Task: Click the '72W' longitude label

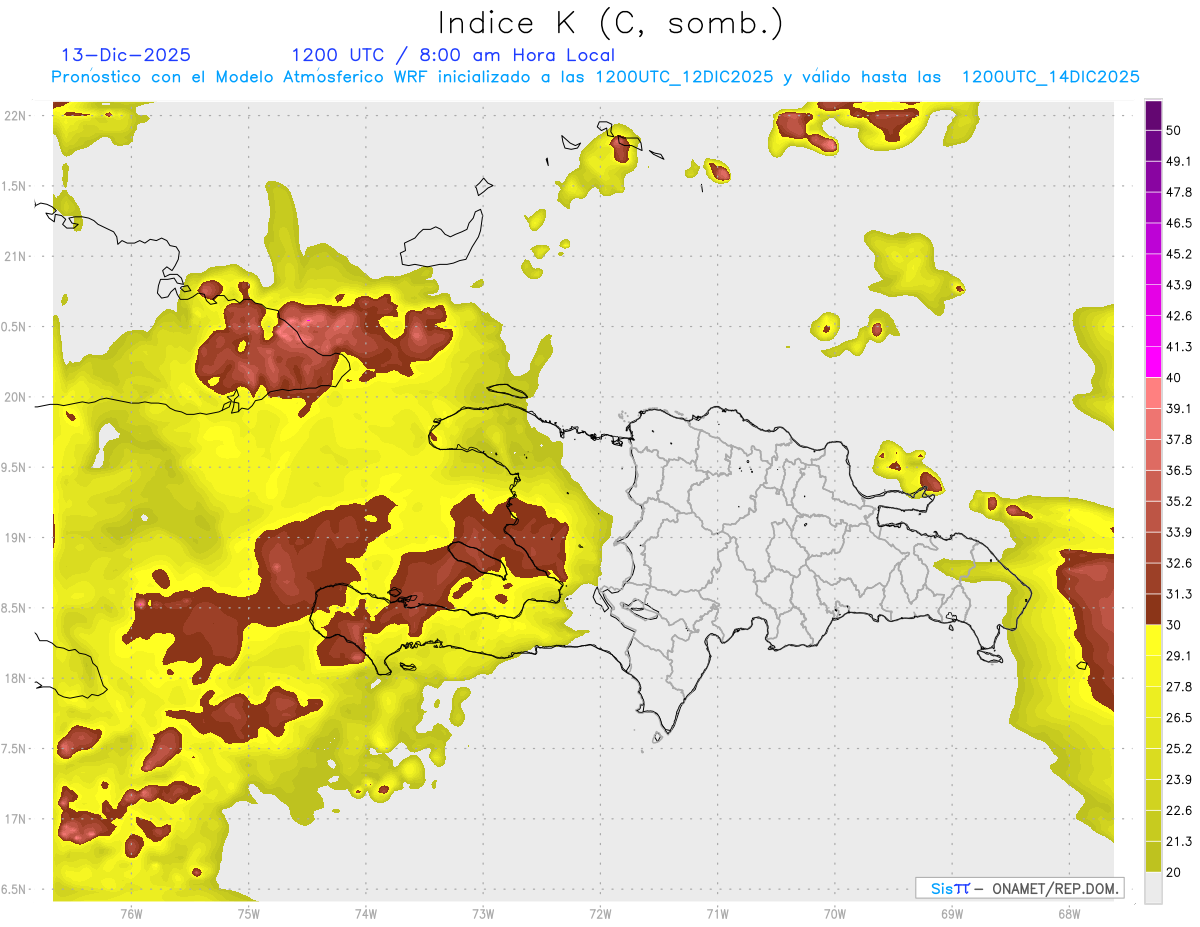Action: pos(600,913)
